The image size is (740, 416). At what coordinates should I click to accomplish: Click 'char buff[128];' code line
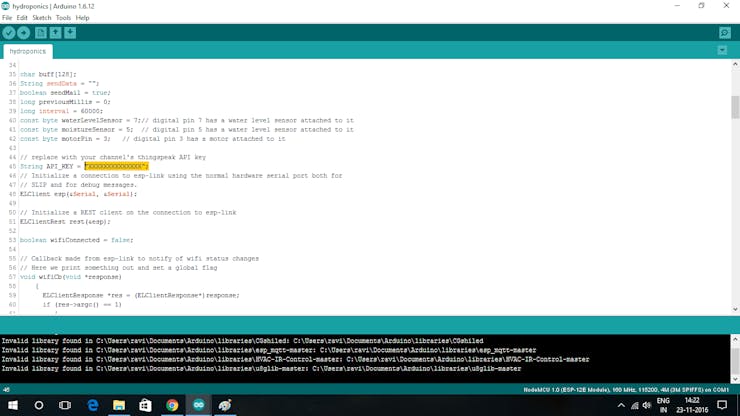(x=48, y=74)
